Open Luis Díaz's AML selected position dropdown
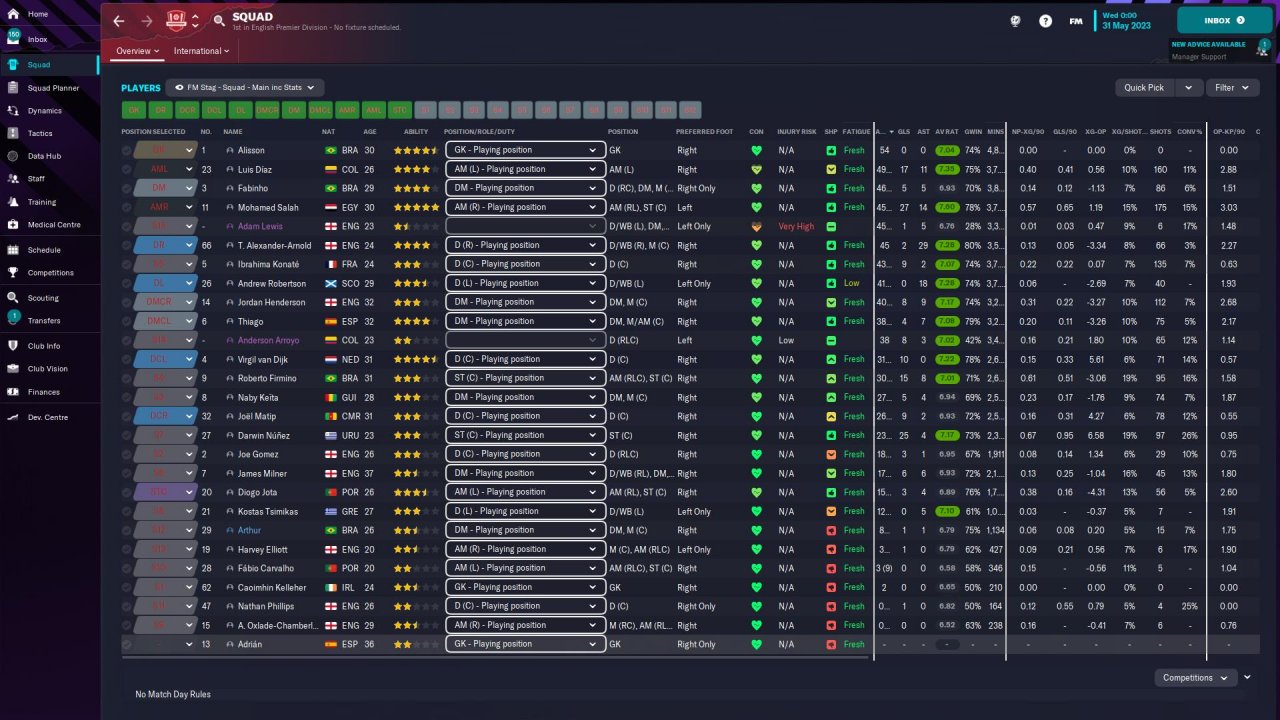Screen dimensions: 1280x720 click(165, 169)
